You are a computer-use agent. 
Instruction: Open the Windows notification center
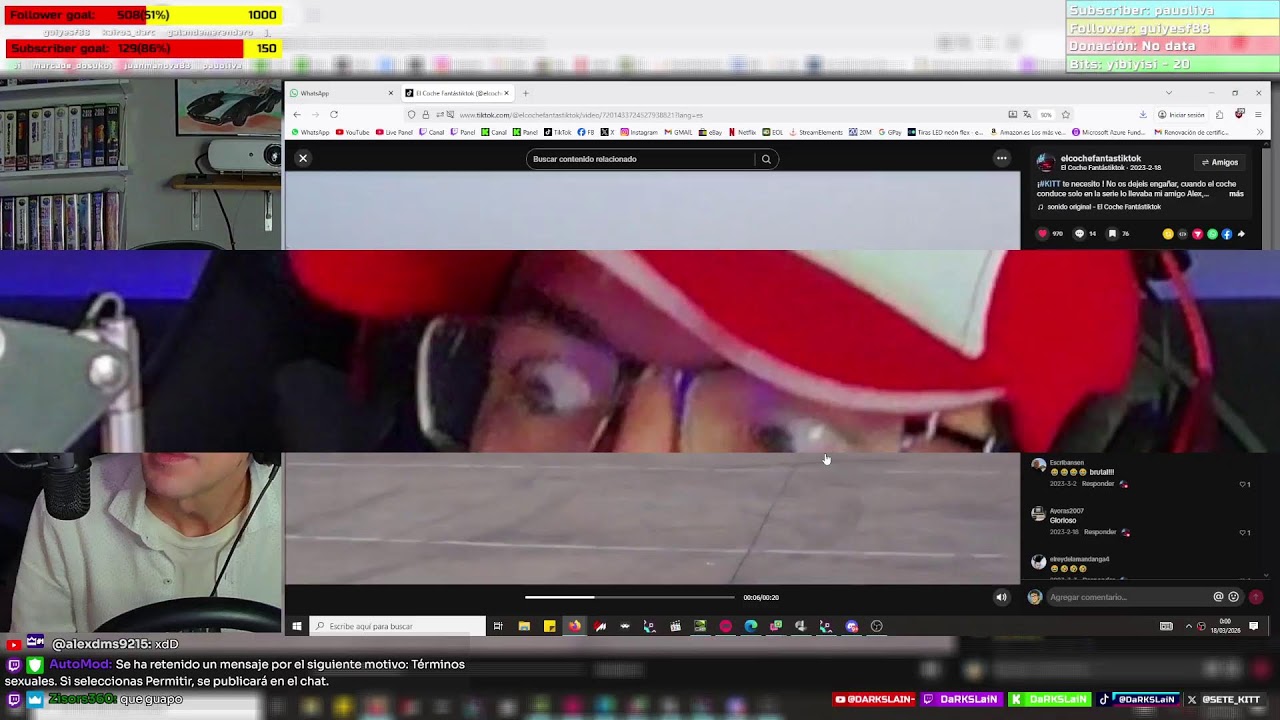tap(1255, 626)
